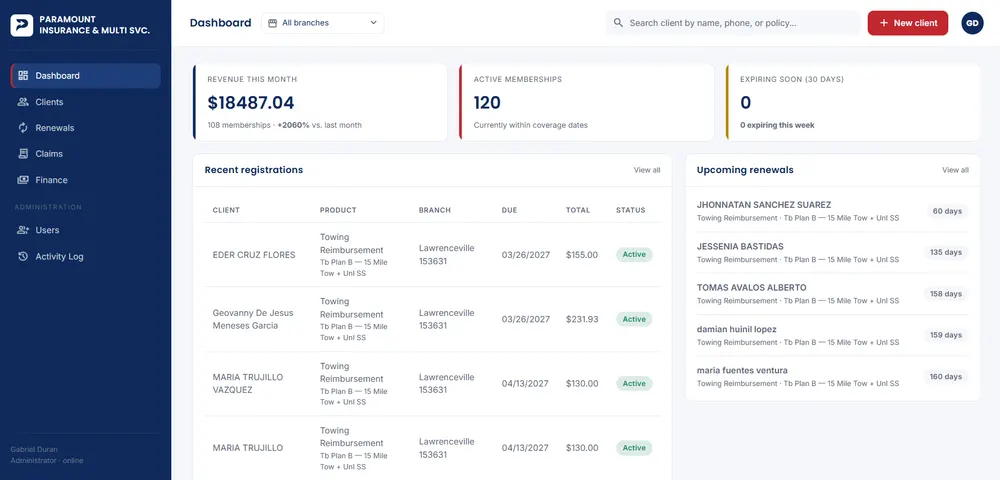This screenshot has width=1000, height=480.
Task: Open renewal JESSENIA BASTIDAS
Action: pos(833,253)
